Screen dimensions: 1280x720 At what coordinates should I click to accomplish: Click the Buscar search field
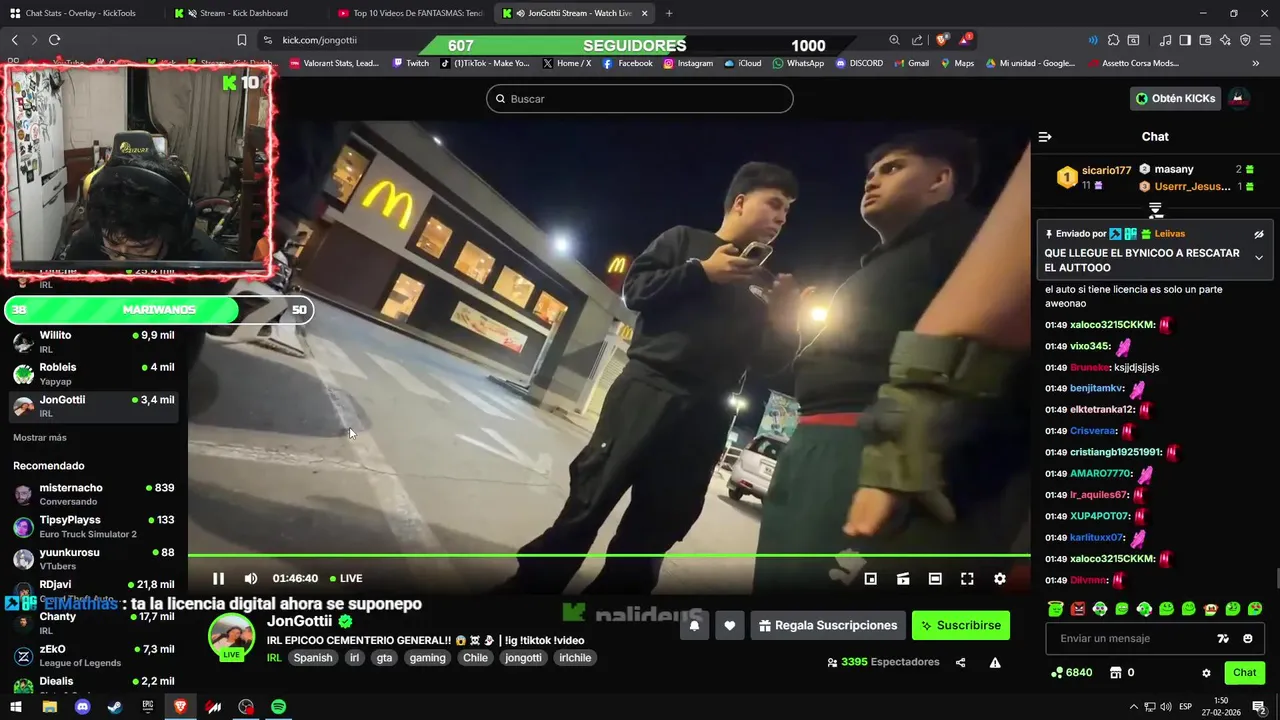pyautogui.click(x=640, y=99)
